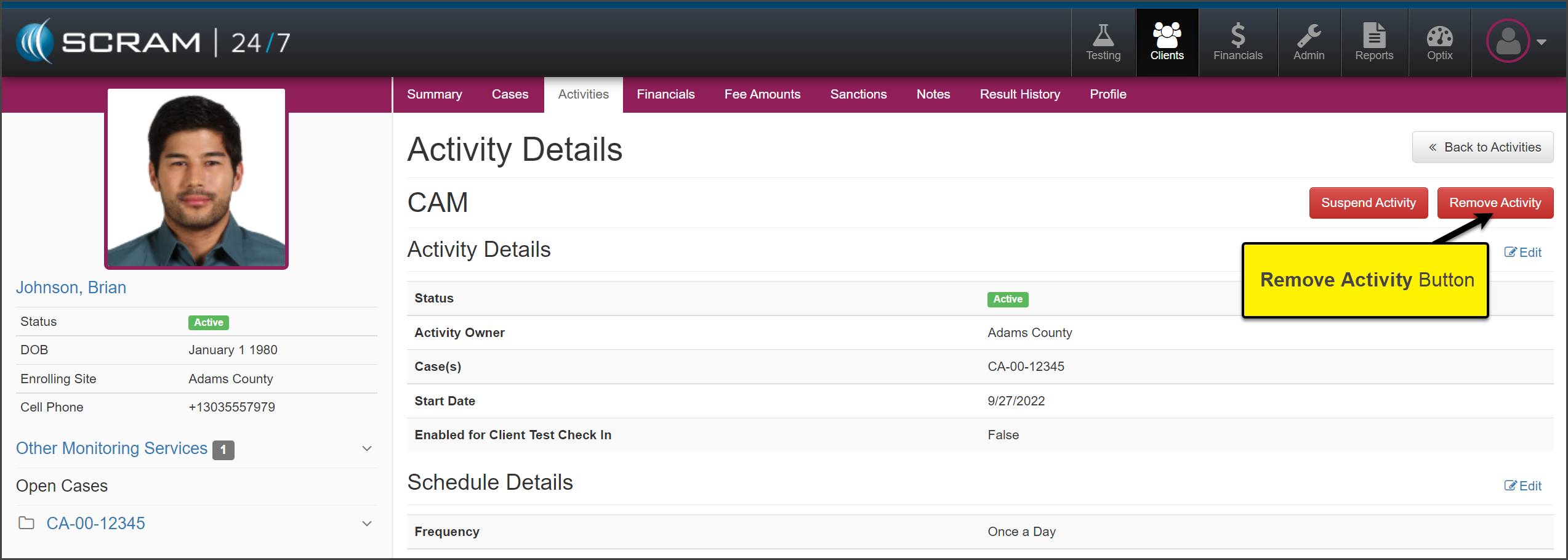The width and height of the screenshot is (1568, 560).
Task: Open the Testing flask icon
Action: click(1103, 36)
